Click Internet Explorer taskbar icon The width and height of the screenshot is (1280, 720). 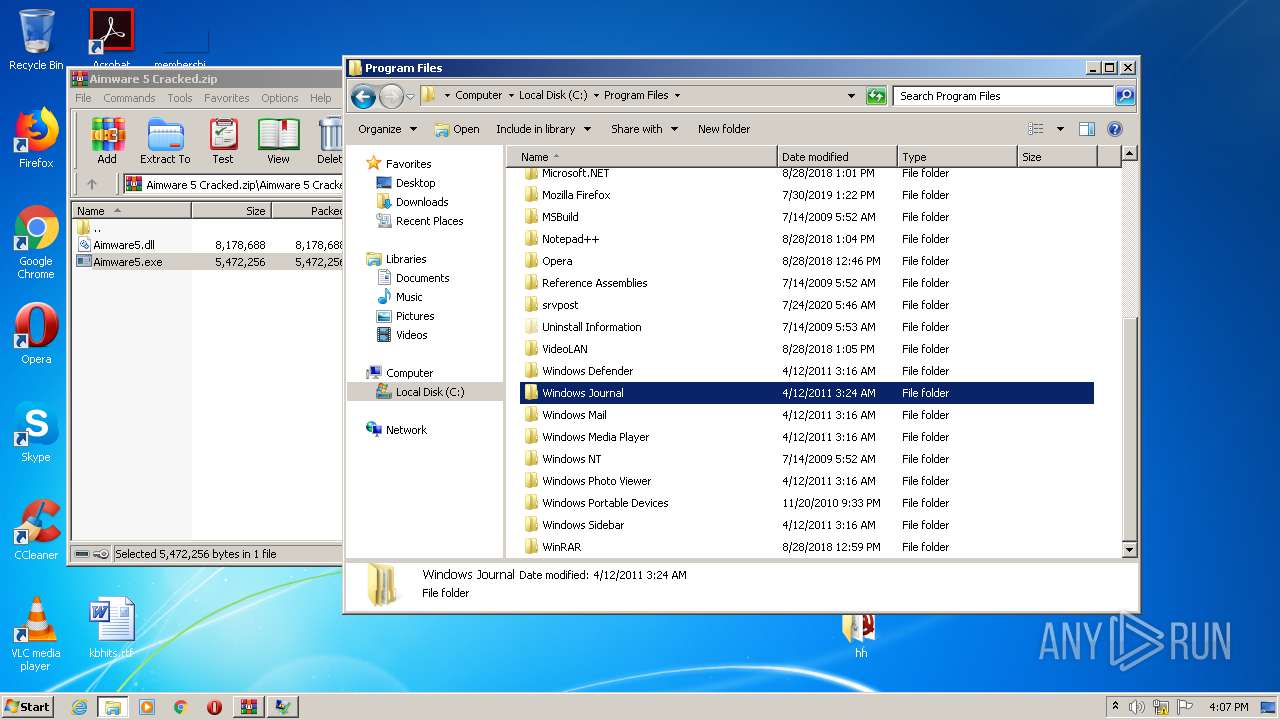pyautogui.click(x=79, y=707)
